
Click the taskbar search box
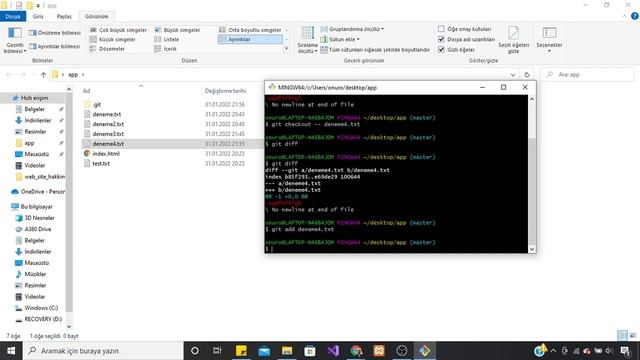coord(103,351)
